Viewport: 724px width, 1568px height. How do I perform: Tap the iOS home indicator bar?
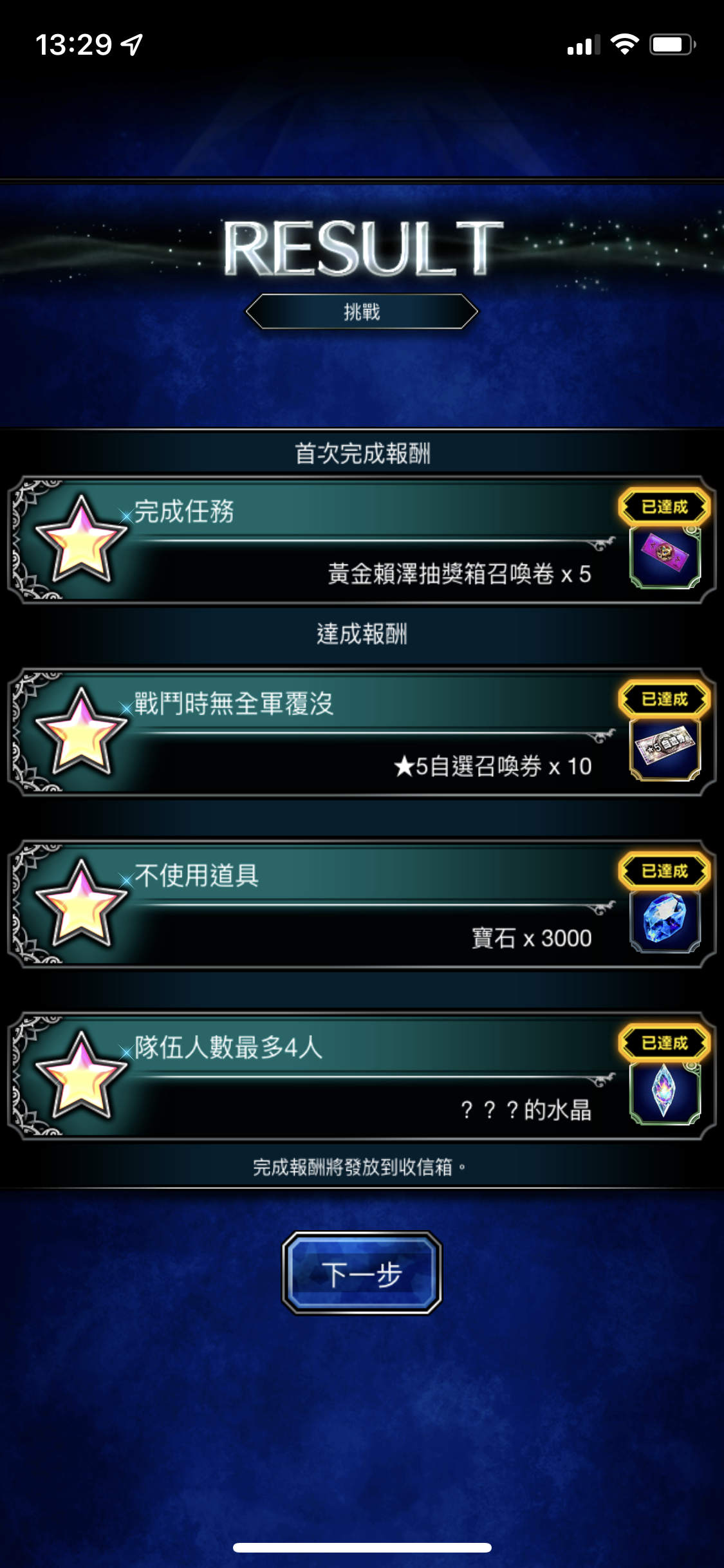pos(362,1547)
